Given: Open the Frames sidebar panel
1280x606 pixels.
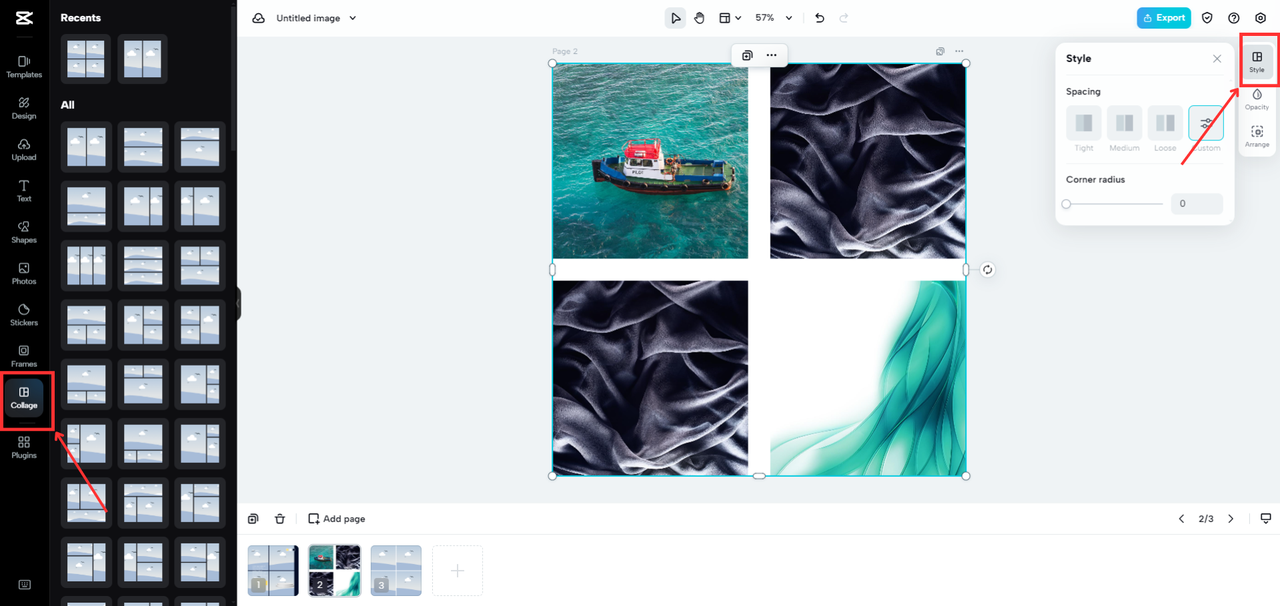Looking at the screenshot, I should (24, 356).
